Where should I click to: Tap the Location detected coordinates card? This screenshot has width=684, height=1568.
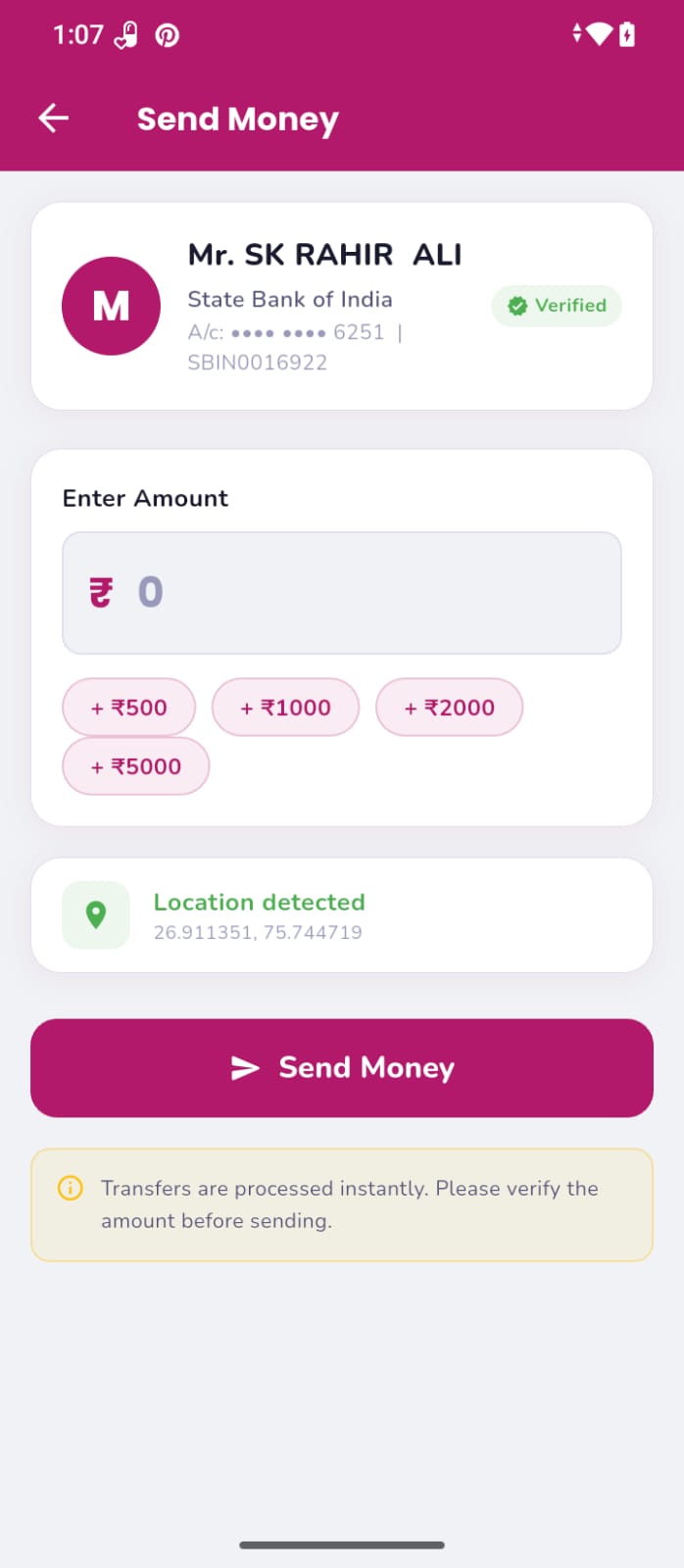coord(342,915)
